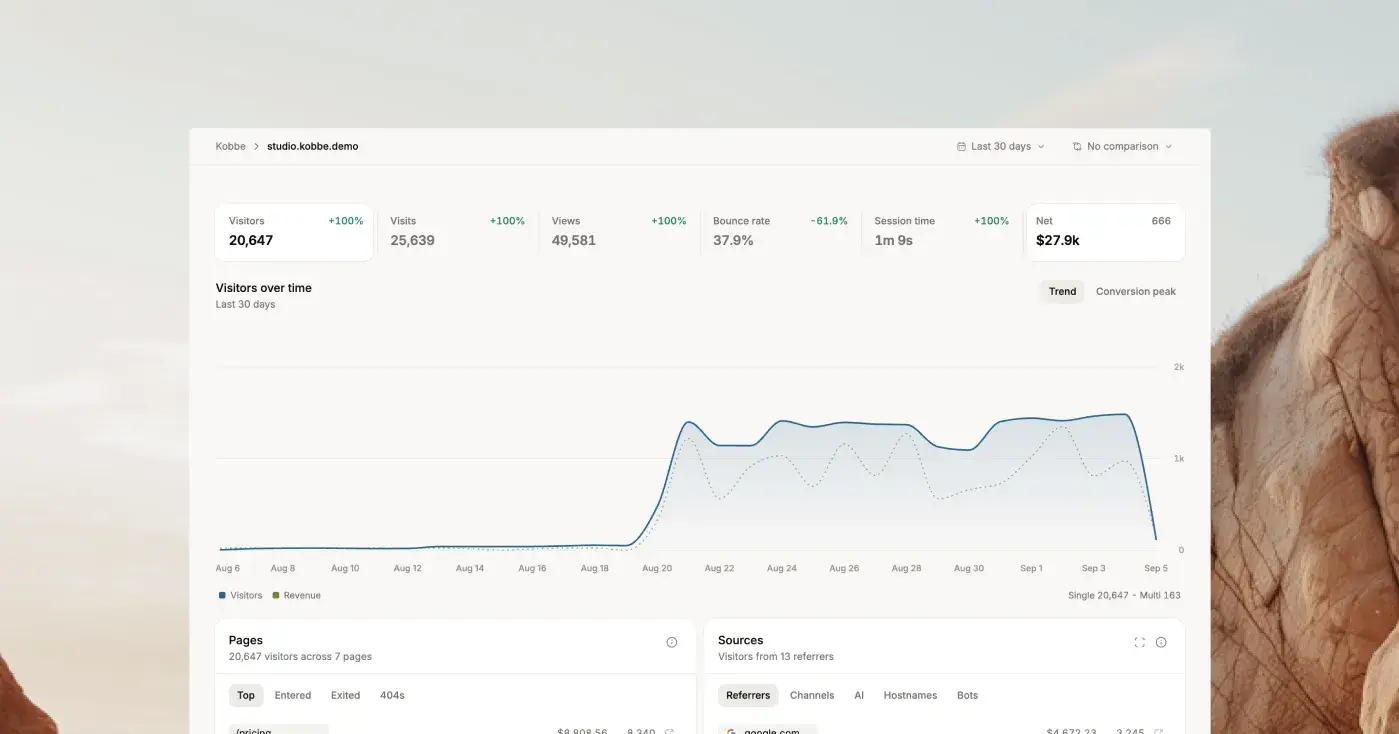This screenshot has width=1399, height=734.
Task: Select the Views metric card
Action: tap(619, 232)
